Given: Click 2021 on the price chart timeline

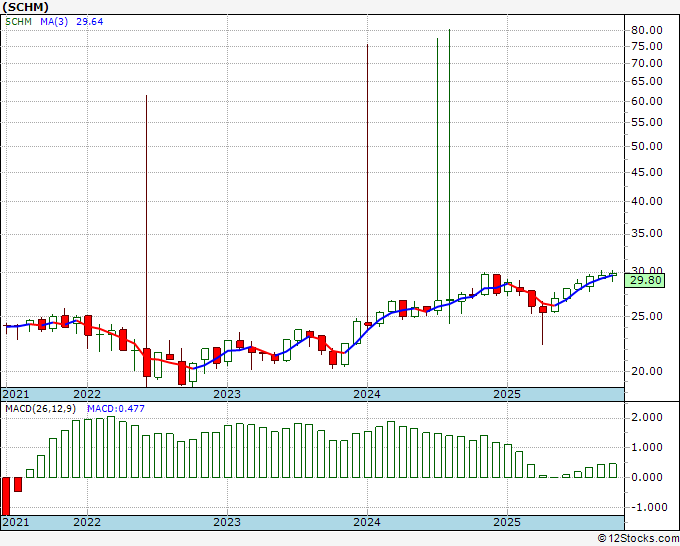Looking at the screenshot, I should click(x=16, y=394).
